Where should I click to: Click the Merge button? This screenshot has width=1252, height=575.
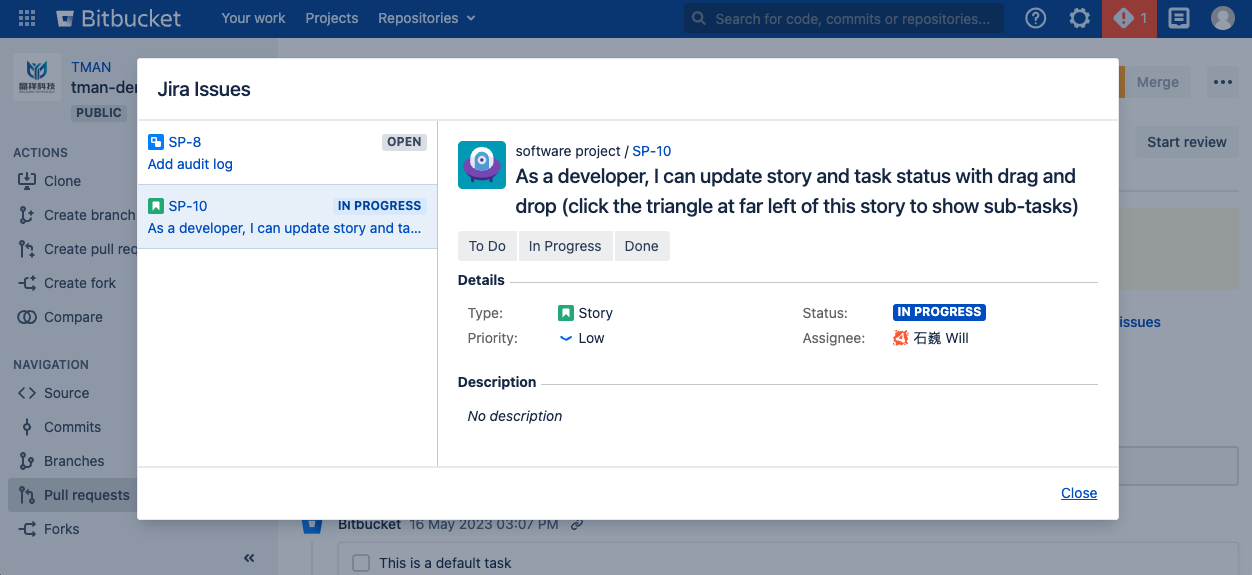pyautogui.click(x=1158, y=82)
